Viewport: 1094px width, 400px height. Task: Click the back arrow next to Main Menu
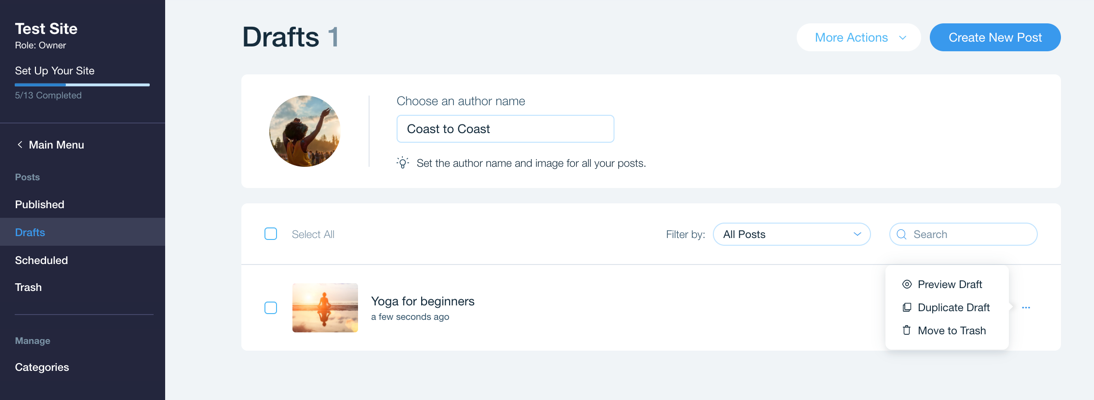[x=20, y=145]
